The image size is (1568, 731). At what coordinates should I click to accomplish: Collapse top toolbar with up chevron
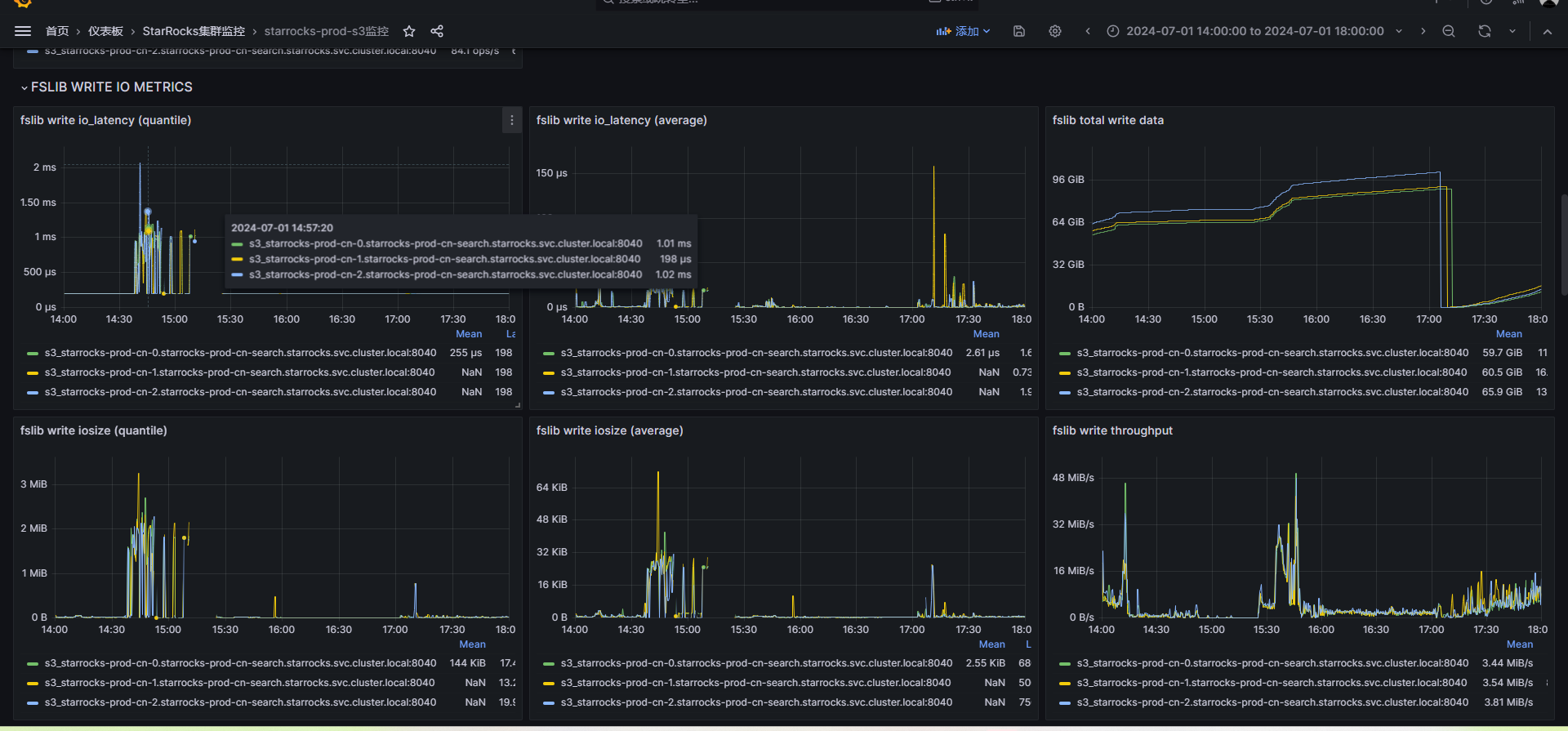click(1548, 31)
